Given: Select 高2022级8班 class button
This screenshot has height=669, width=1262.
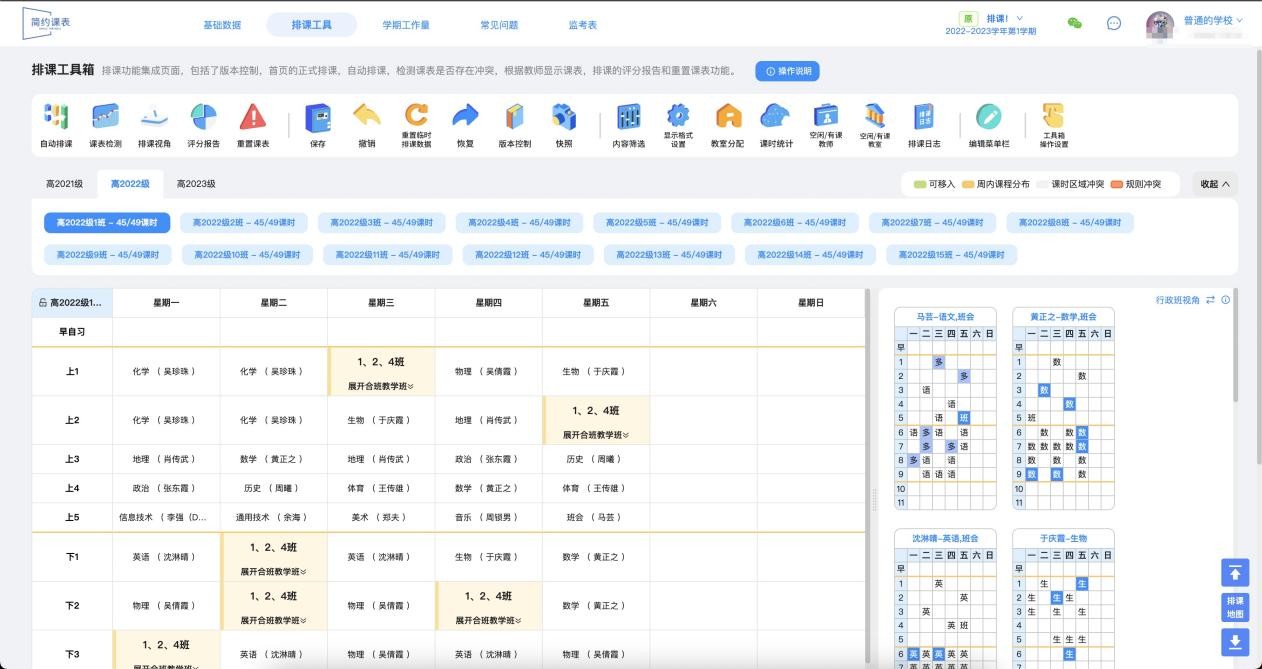Looking at the screenshot, I should [x=1070, y=222].
